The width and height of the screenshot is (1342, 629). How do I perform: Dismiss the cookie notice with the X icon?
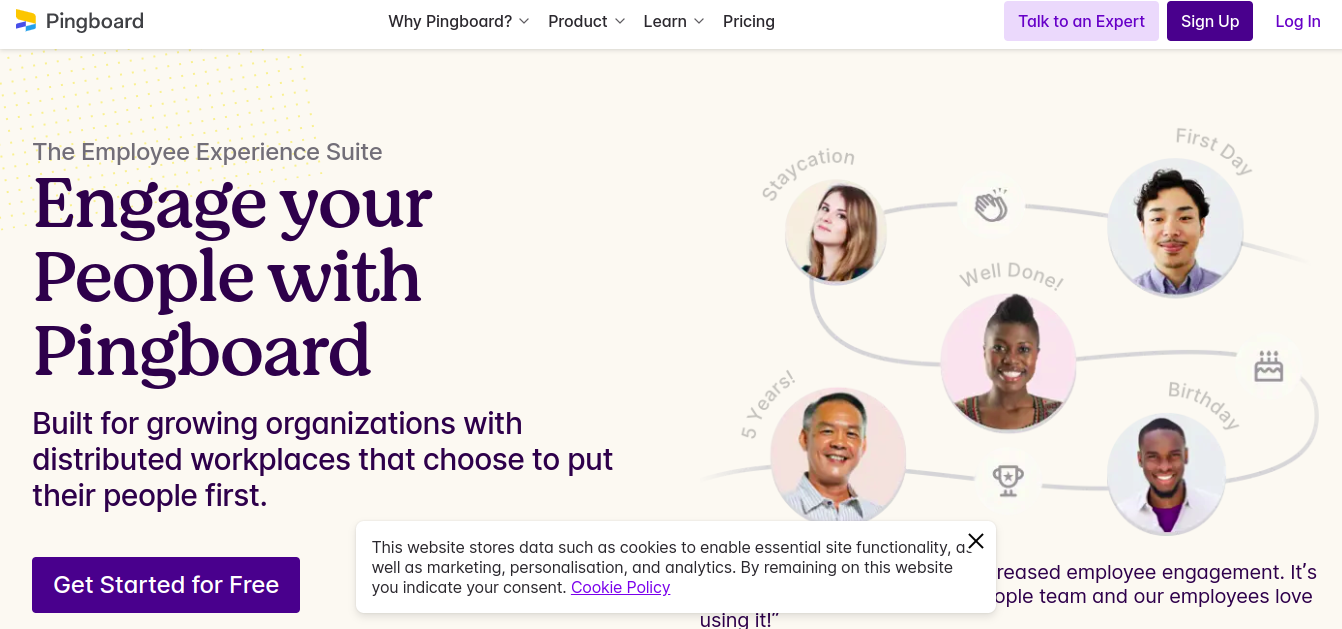(976, 541)
